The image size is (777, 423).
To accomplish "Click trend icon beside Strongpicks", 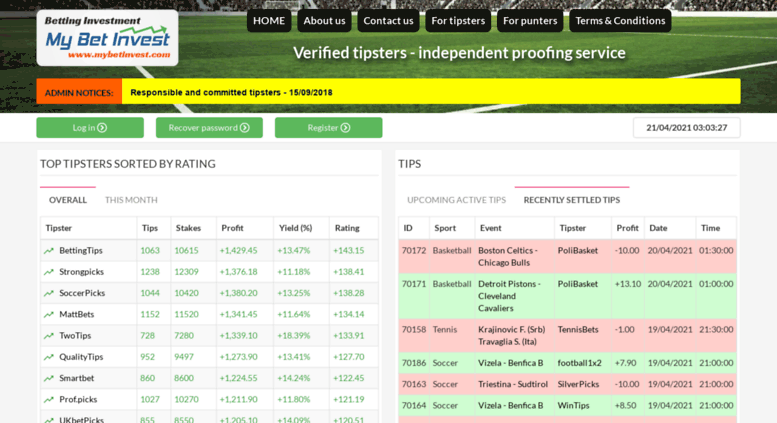I will click(x=49, y=272).
